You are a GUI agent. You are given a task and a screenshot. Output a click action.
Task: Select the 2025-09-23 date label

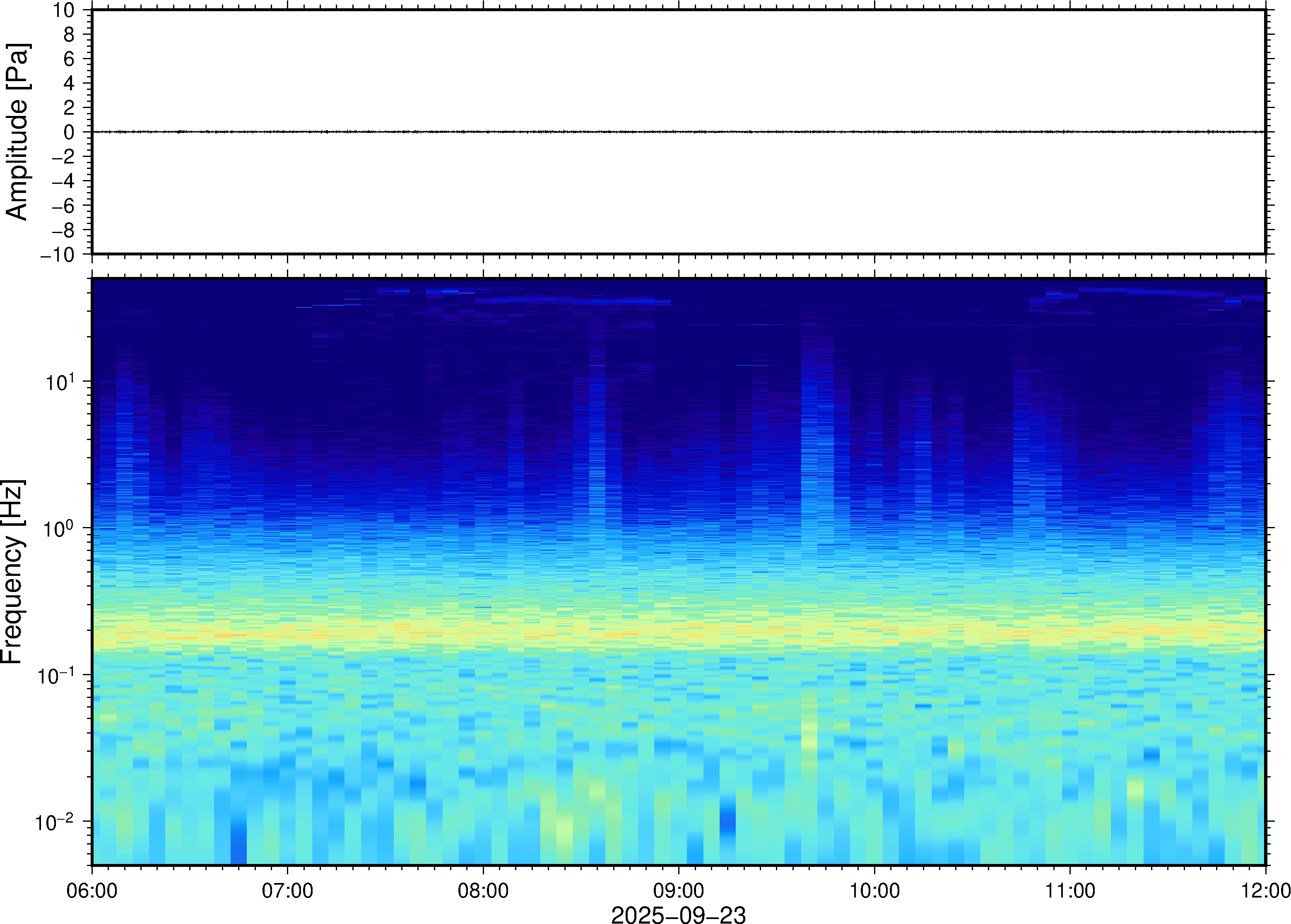[678, 914]
